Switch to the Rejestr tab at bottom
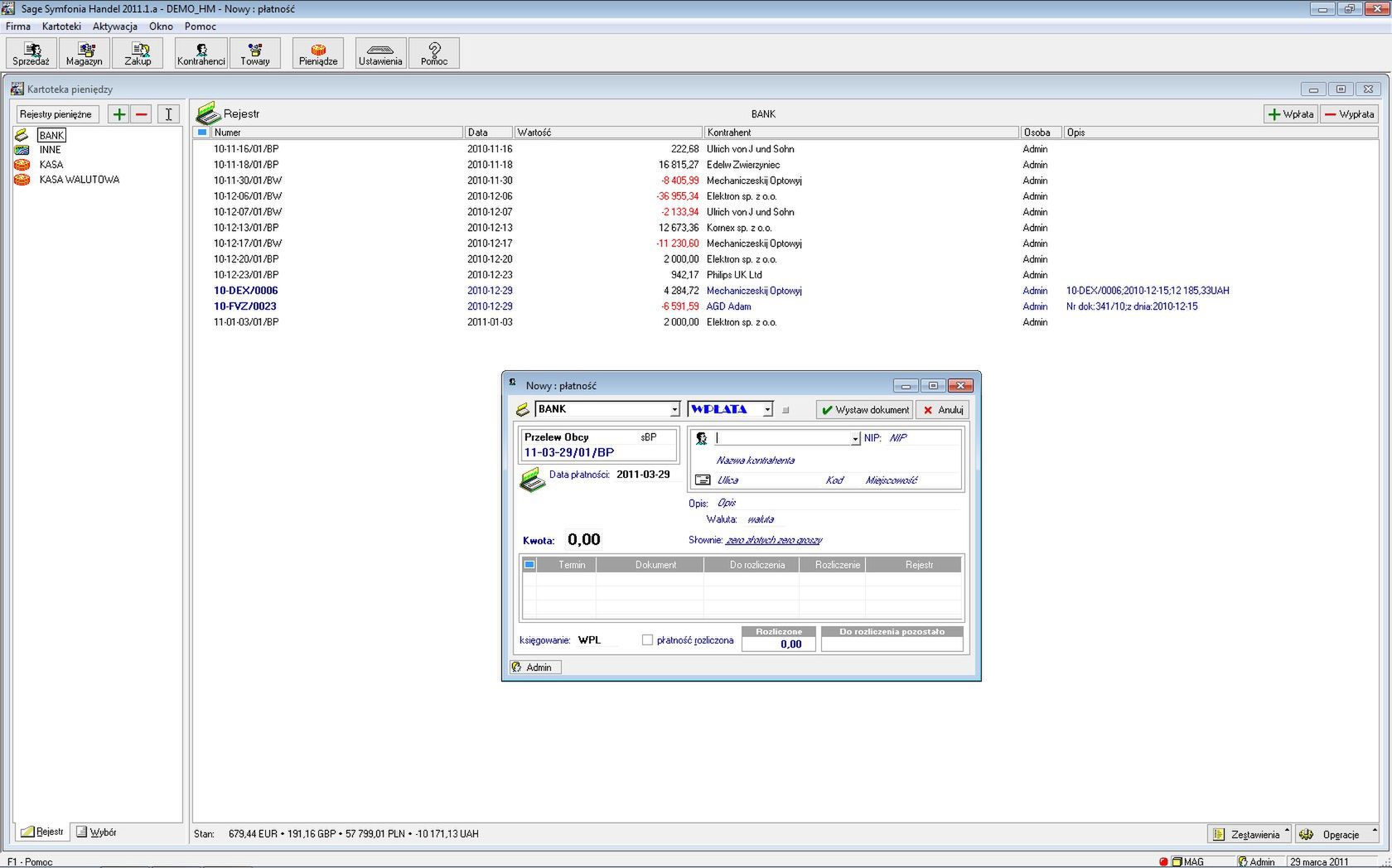Viewport: 1392px width, 868px height. tap(42, 832)
